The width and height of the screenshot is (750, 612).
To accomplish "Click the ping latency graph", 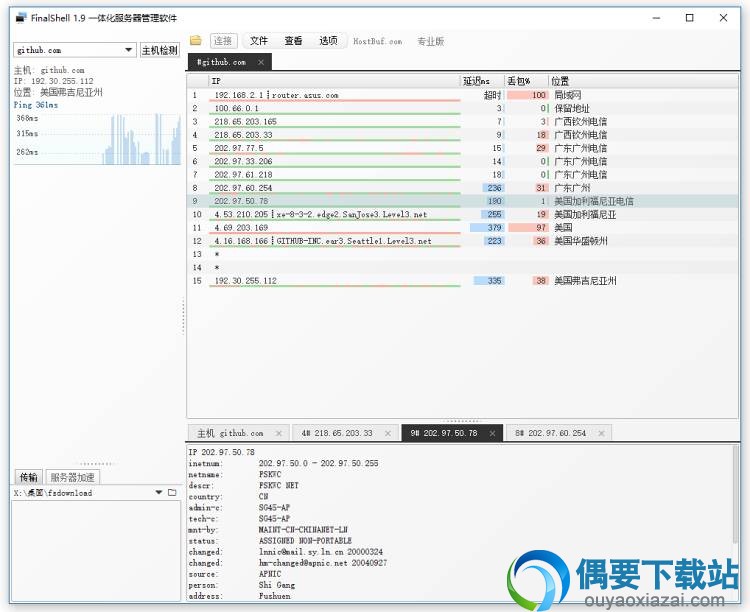I will click(x=97, y=139).
